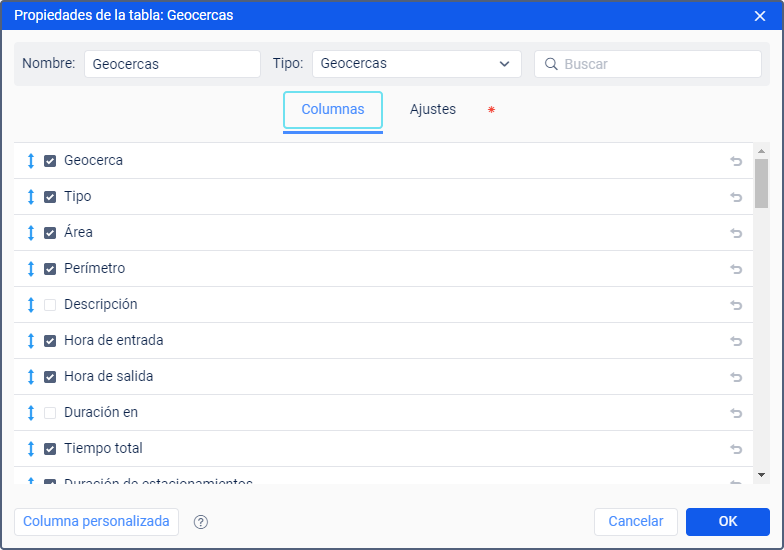784x550 pixels.
Task: Click the reset arrow for Perímetro row
Action: pos(736,269)
